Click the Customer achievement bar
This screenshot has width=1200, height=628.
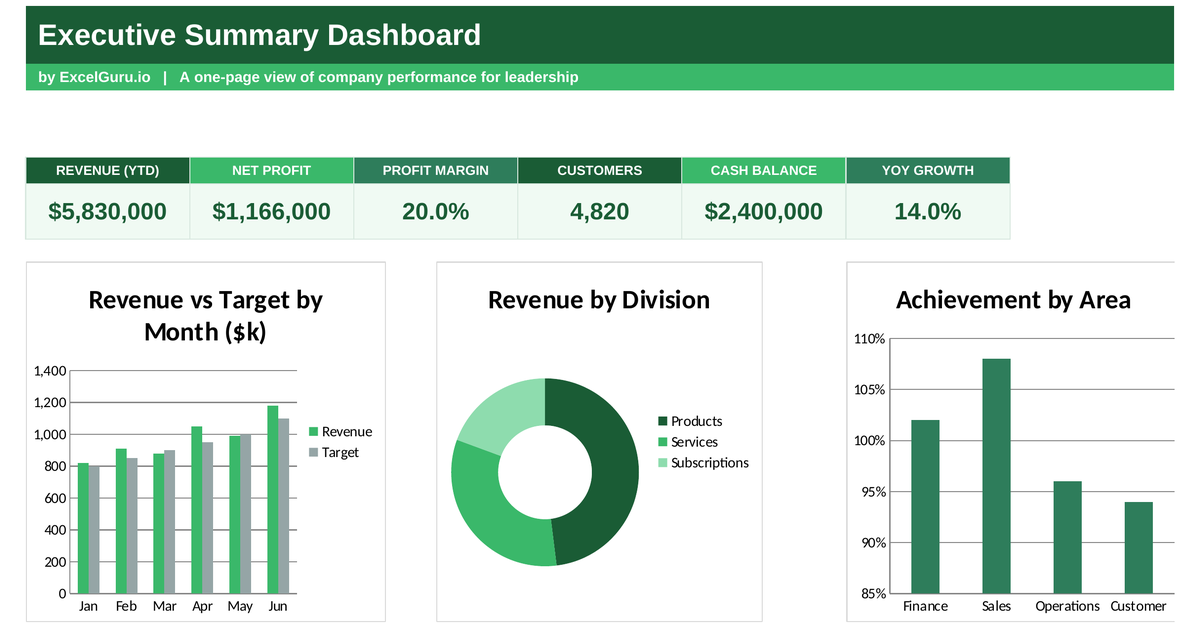[x=1138, y=548]
